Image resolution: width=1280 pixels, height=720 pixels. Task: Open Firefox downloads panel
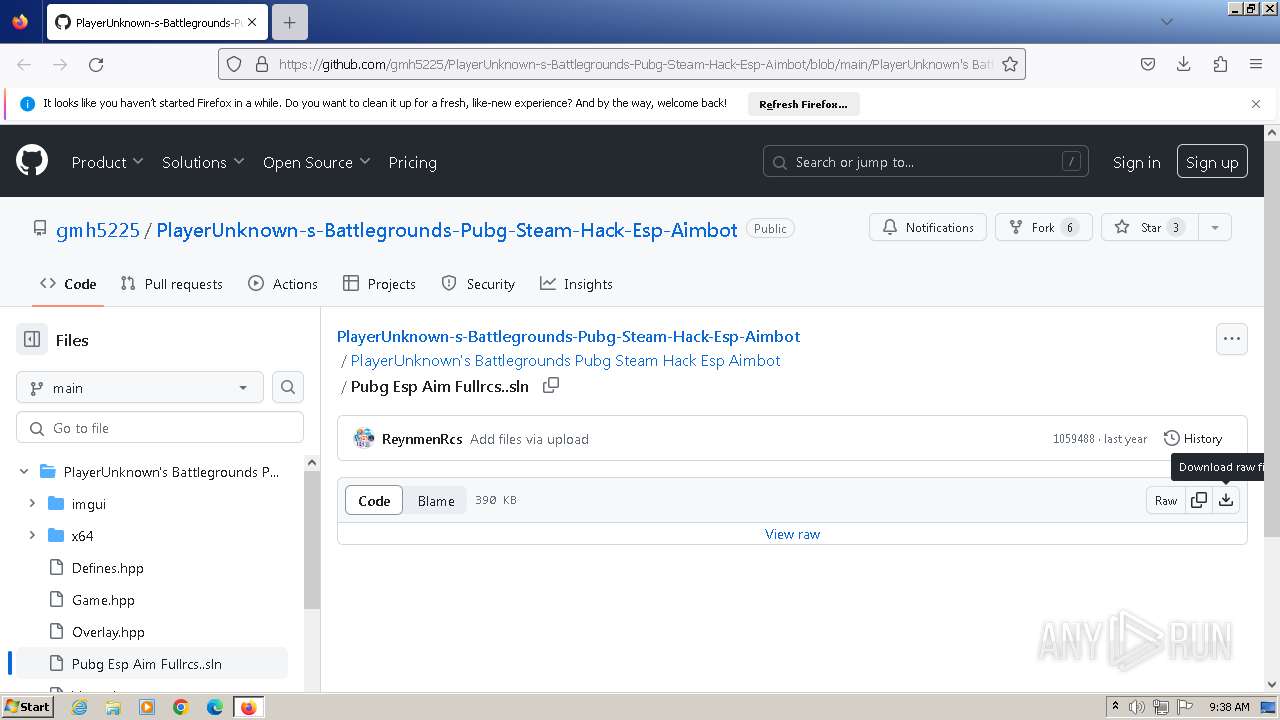1184,64
